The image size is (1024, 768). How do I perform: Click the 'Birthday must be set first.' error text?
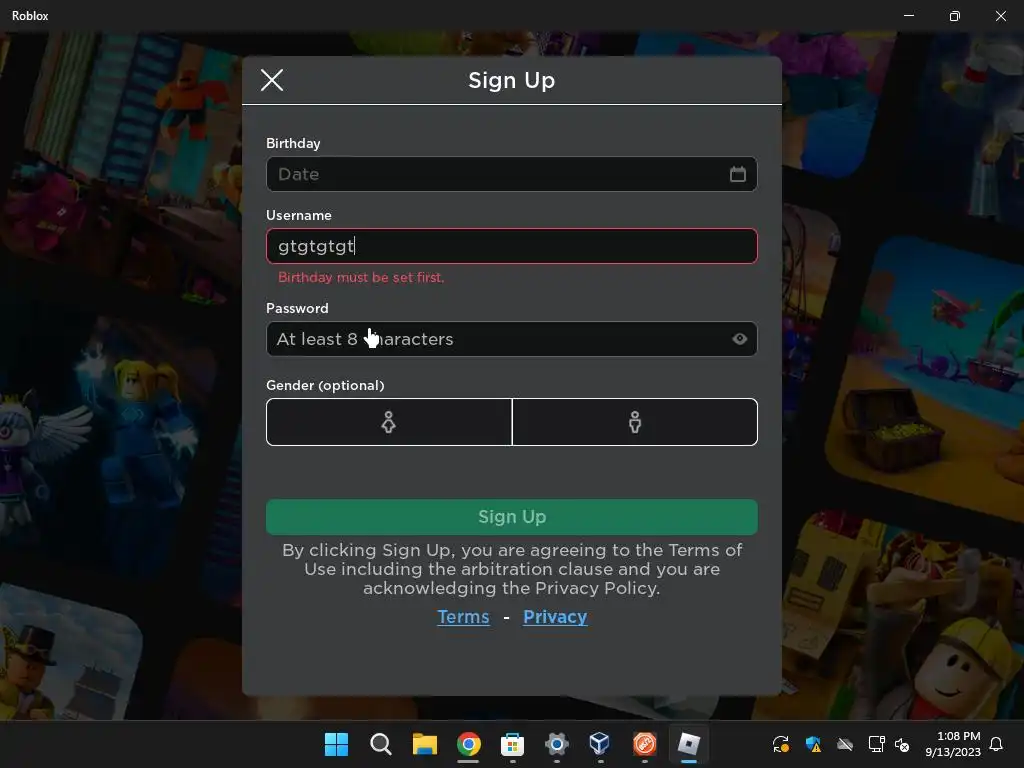361,278
